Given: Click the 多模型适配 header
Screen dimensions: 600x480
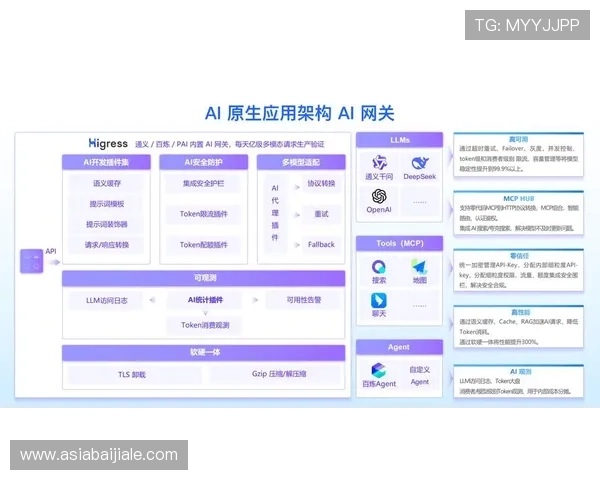Looking at the screenshot, I should coord(301,162).
